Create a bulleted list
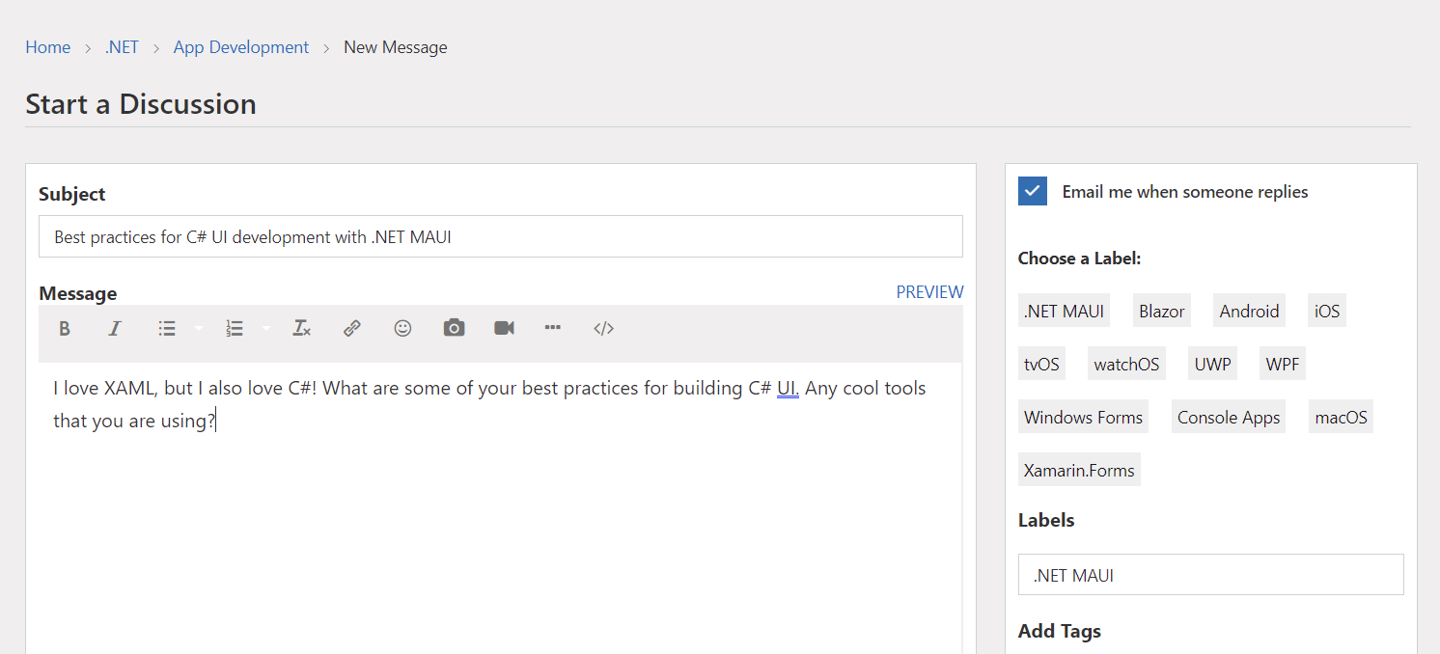Image resolution: width=1440 pixels, height=654 pixels. (166, 328)
